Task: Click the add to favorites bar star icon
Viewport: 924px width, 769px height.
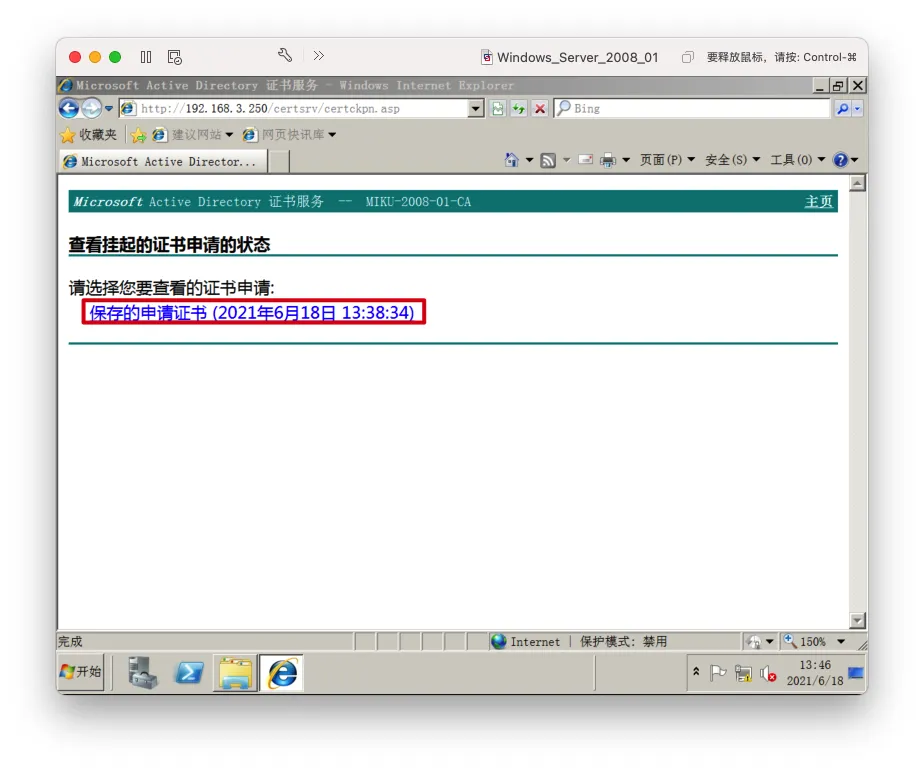Action: (x=138, y=135)
